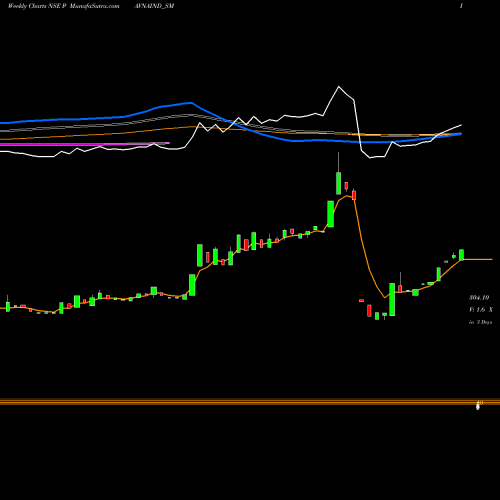Click the 'AVNAIND_SM' ticker symbol text
Image resolution: width=500 pixels, height=500 pixels.
click(x=154, y=6)
